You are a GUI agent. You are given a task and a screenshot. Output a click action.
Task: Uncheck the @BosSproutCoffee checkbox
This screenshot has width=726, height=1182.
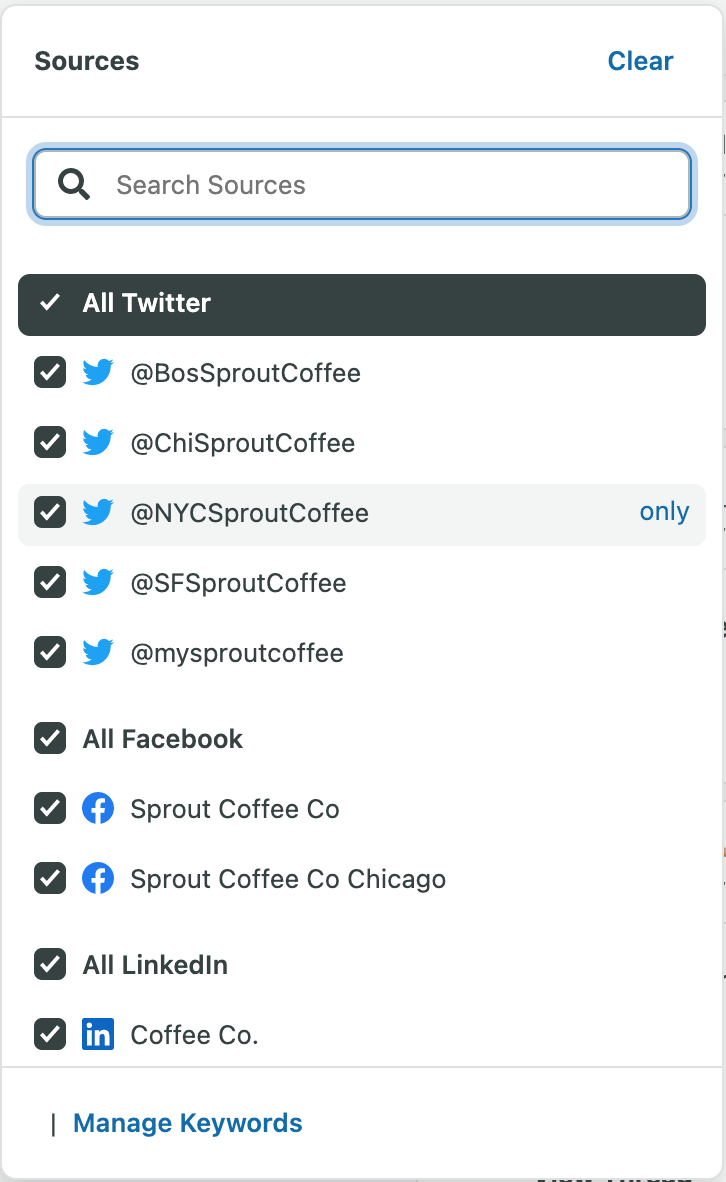[50, 372]
